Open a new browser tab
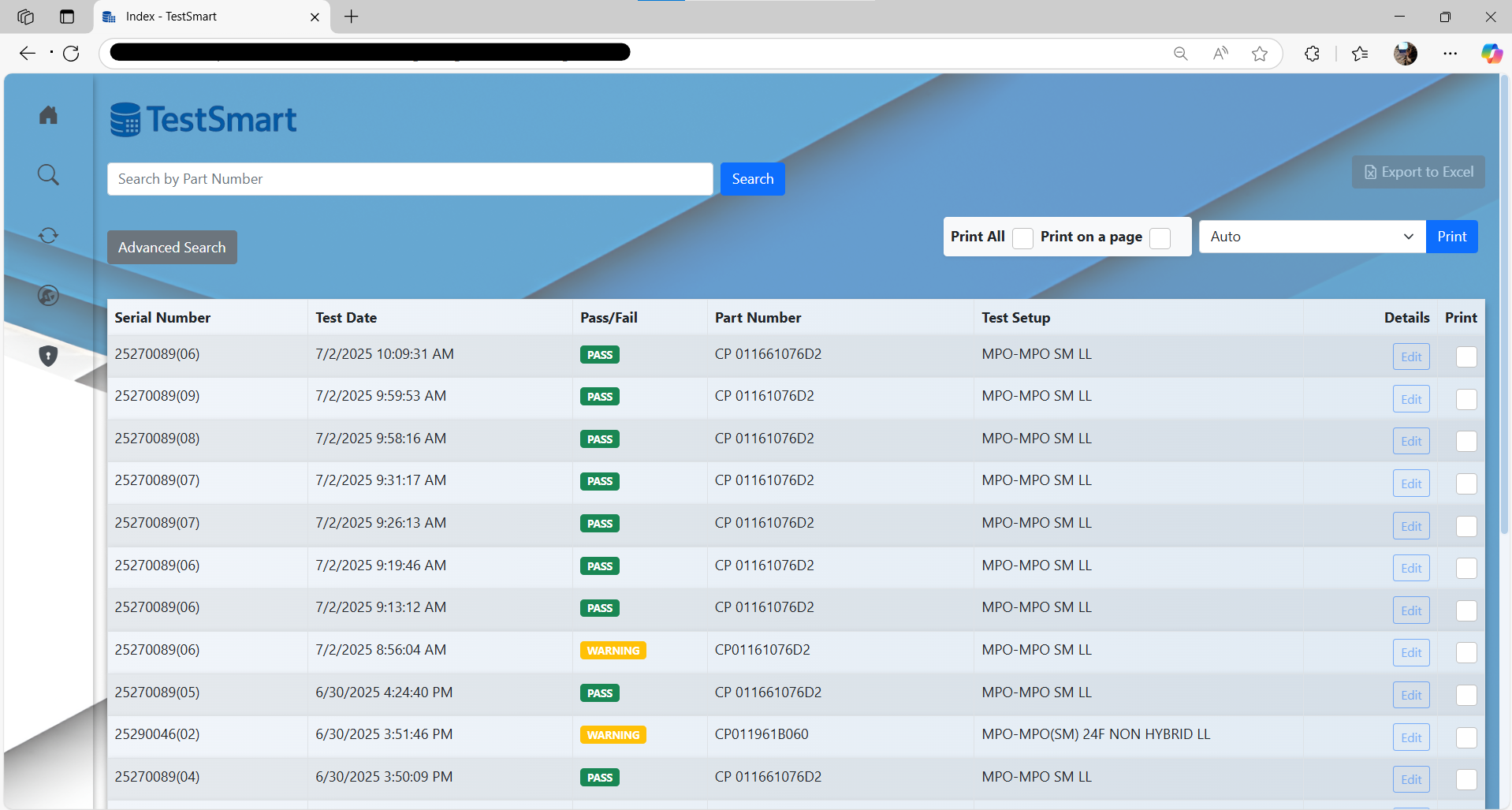 352,17
